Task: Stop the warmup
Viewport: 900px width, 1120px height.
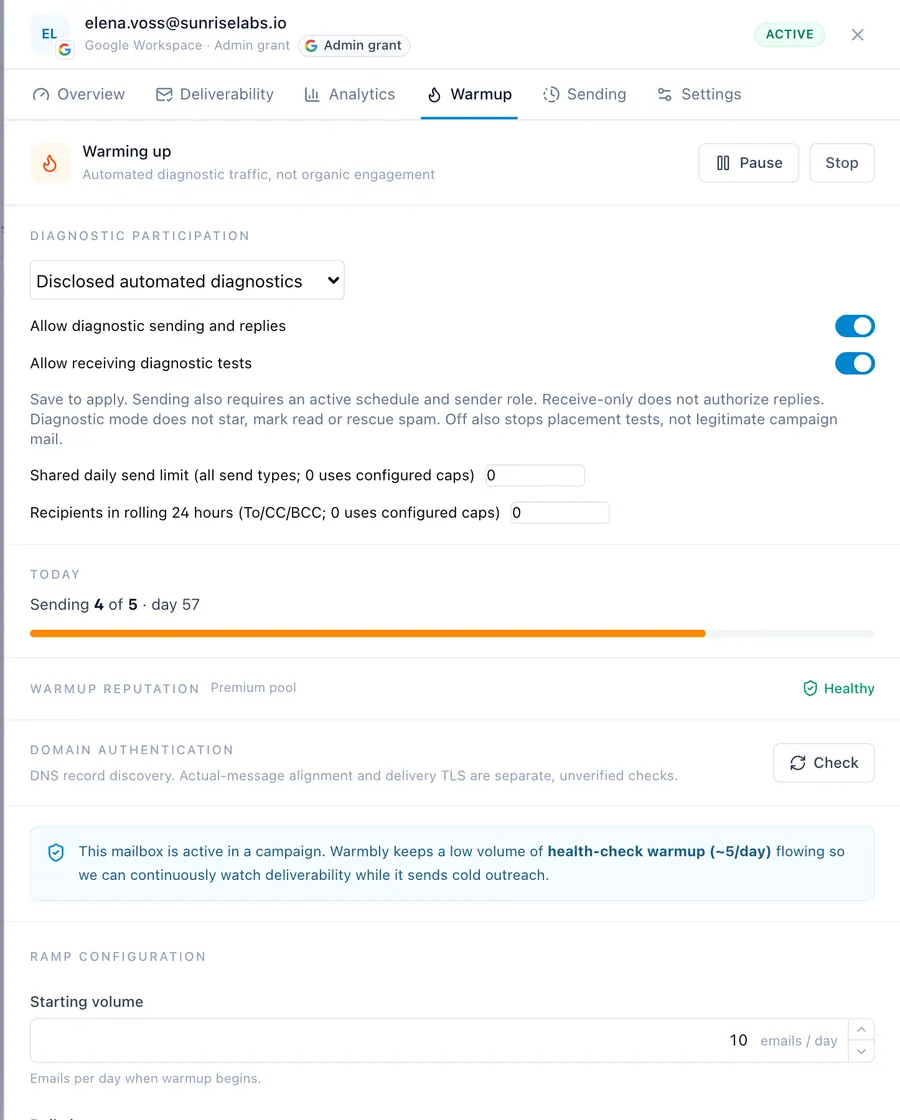Action: coord(841,163)
